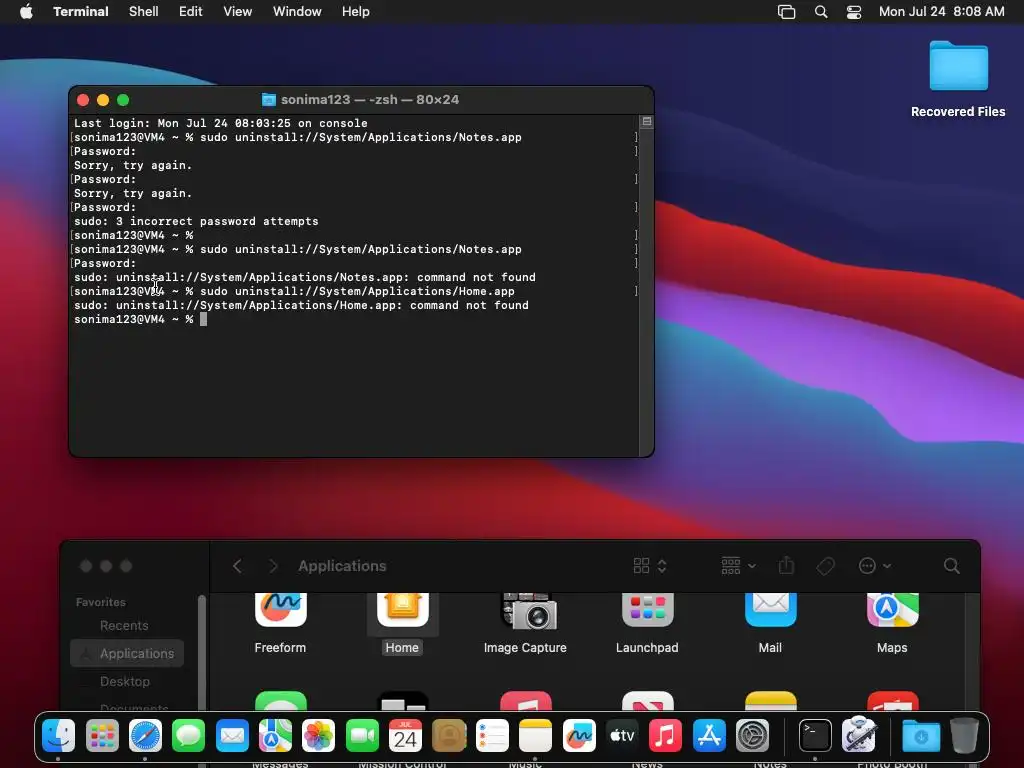The image size is (1024, 768).
Task: Go back in Finder window
Action: point(238,566)
